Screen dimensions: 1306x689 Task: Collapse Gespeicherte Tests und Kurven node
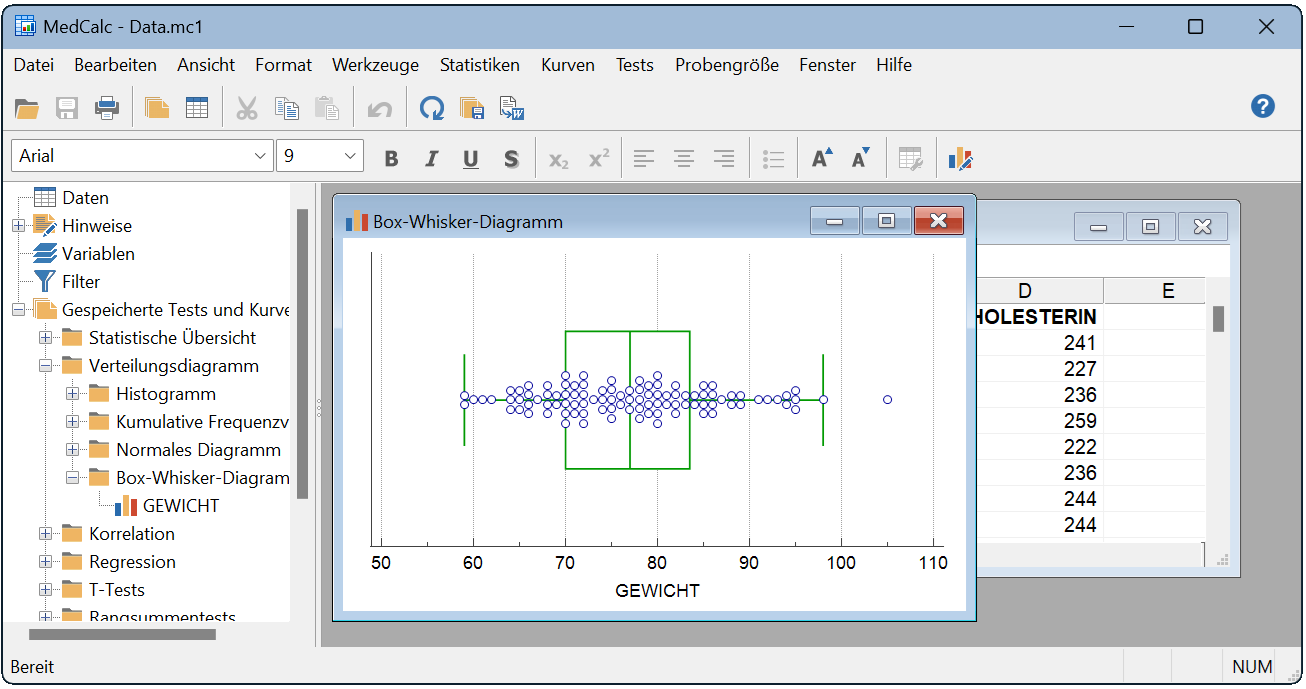19,310
